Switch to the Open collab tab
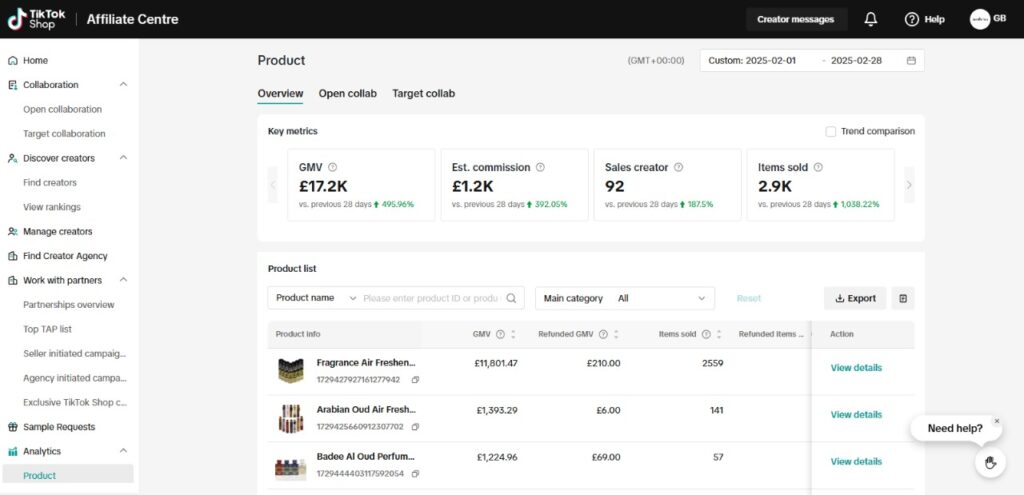Image resolution: width=1024 pixels, height=495 pixels. pos(347,93)
